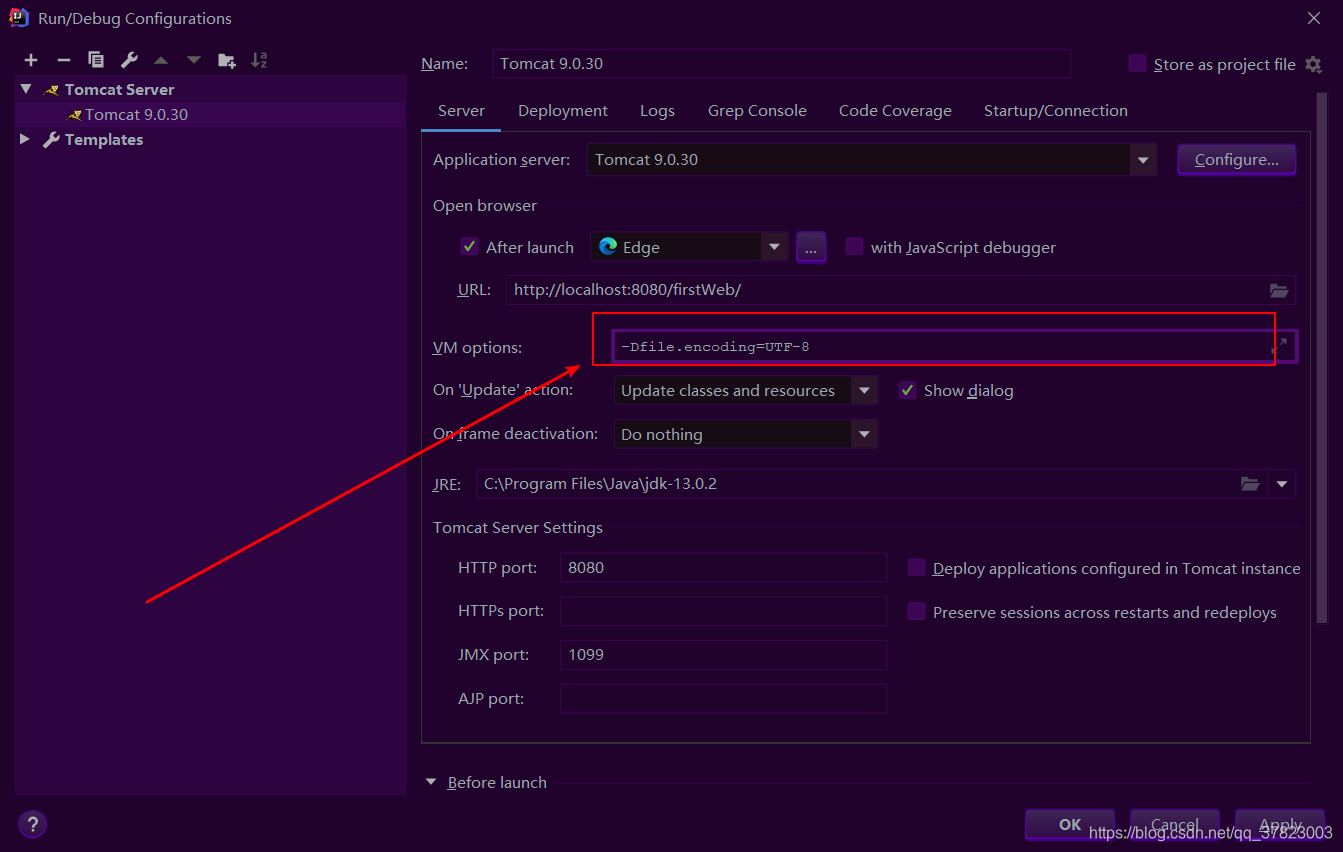1343x852 pixels.
Task: Collapse Before launch section
Action: point(431,782)
